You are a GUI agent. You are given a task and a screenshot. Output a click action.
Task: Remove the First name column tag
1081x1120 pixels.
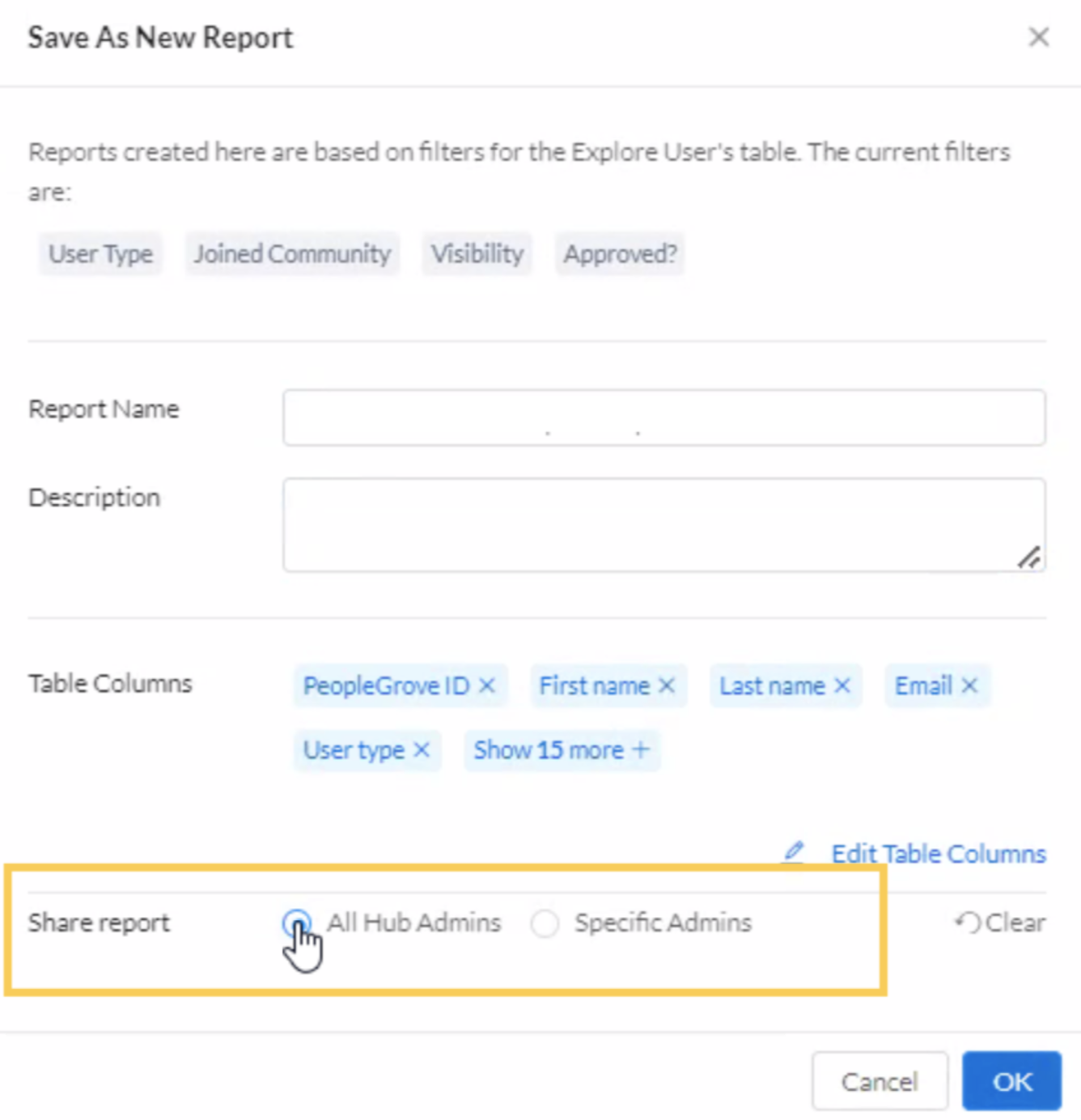click(667, 685)
